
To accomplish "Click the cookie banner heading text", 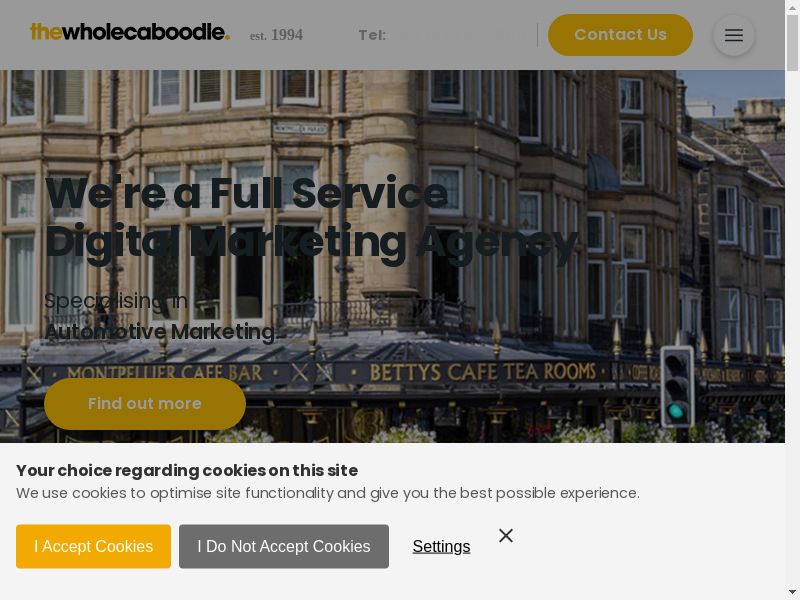I will (x=187, y=470).
